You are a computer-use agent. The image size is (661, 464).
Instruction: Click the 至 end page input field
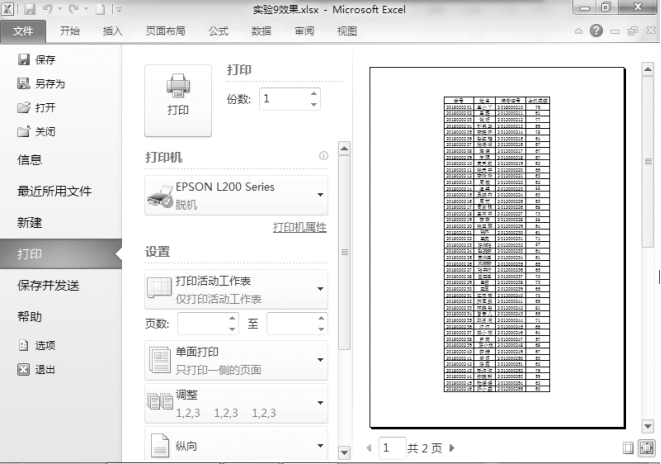(x=292, y=324)
